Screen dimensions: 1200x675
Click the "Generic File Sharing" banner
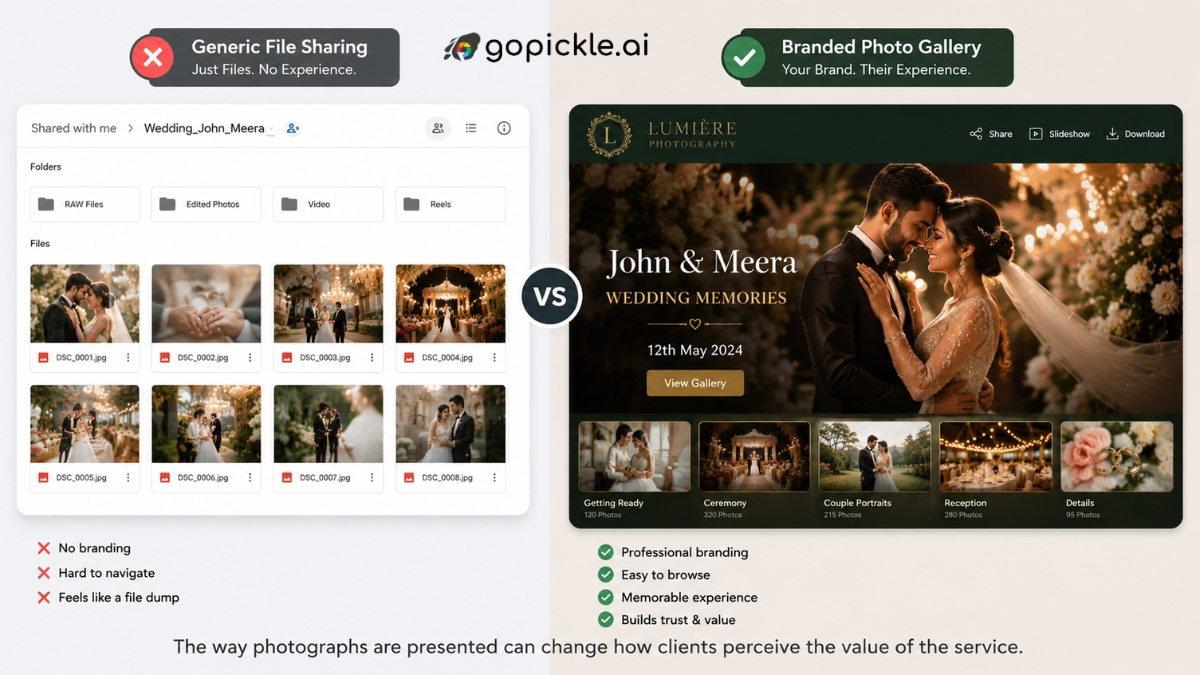pyautogui.click(x=266, y=57)
